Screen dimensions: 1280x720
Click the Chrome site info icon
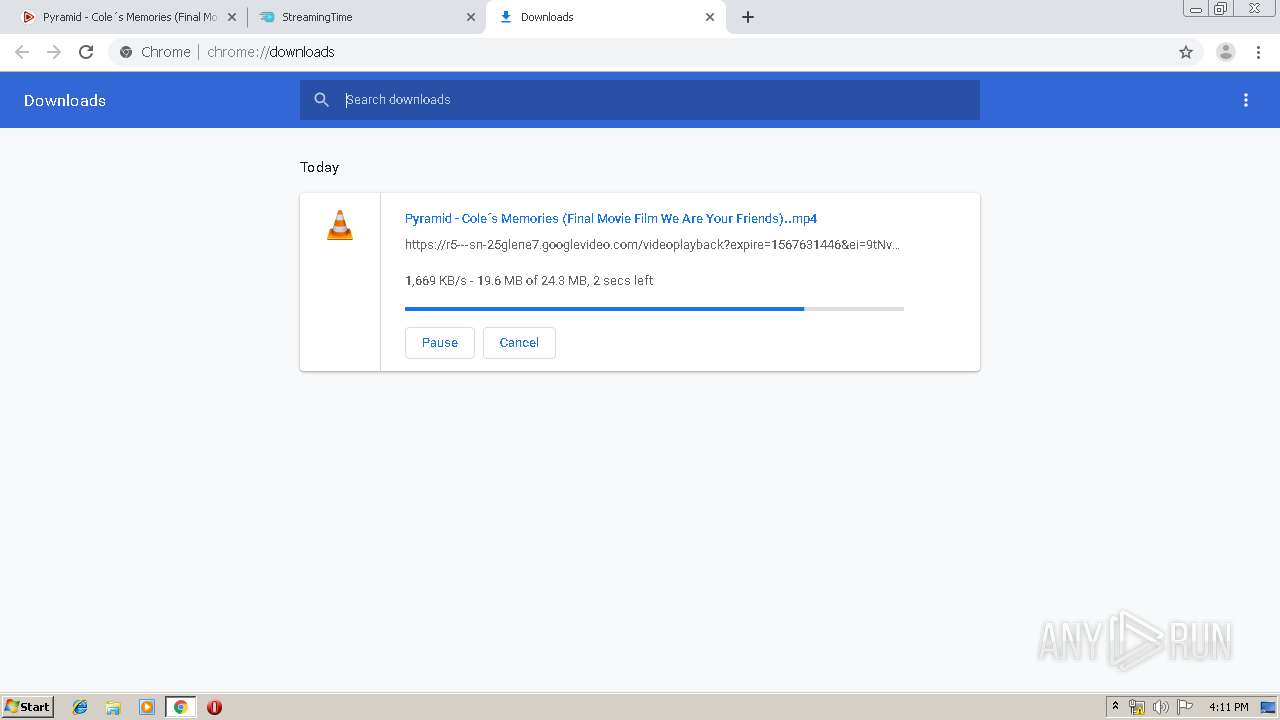pos(126,52)
